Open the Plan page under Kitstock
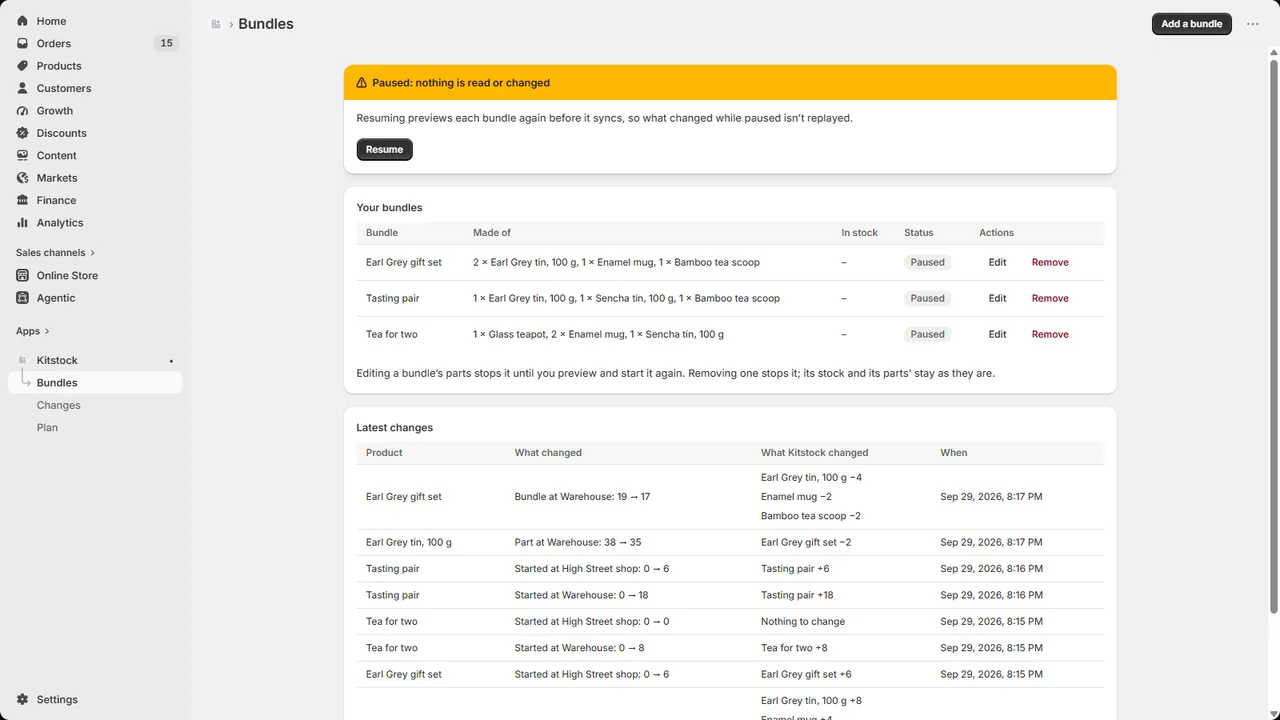This screenshot has width=1280, height=720. click(x=47, y=427)
